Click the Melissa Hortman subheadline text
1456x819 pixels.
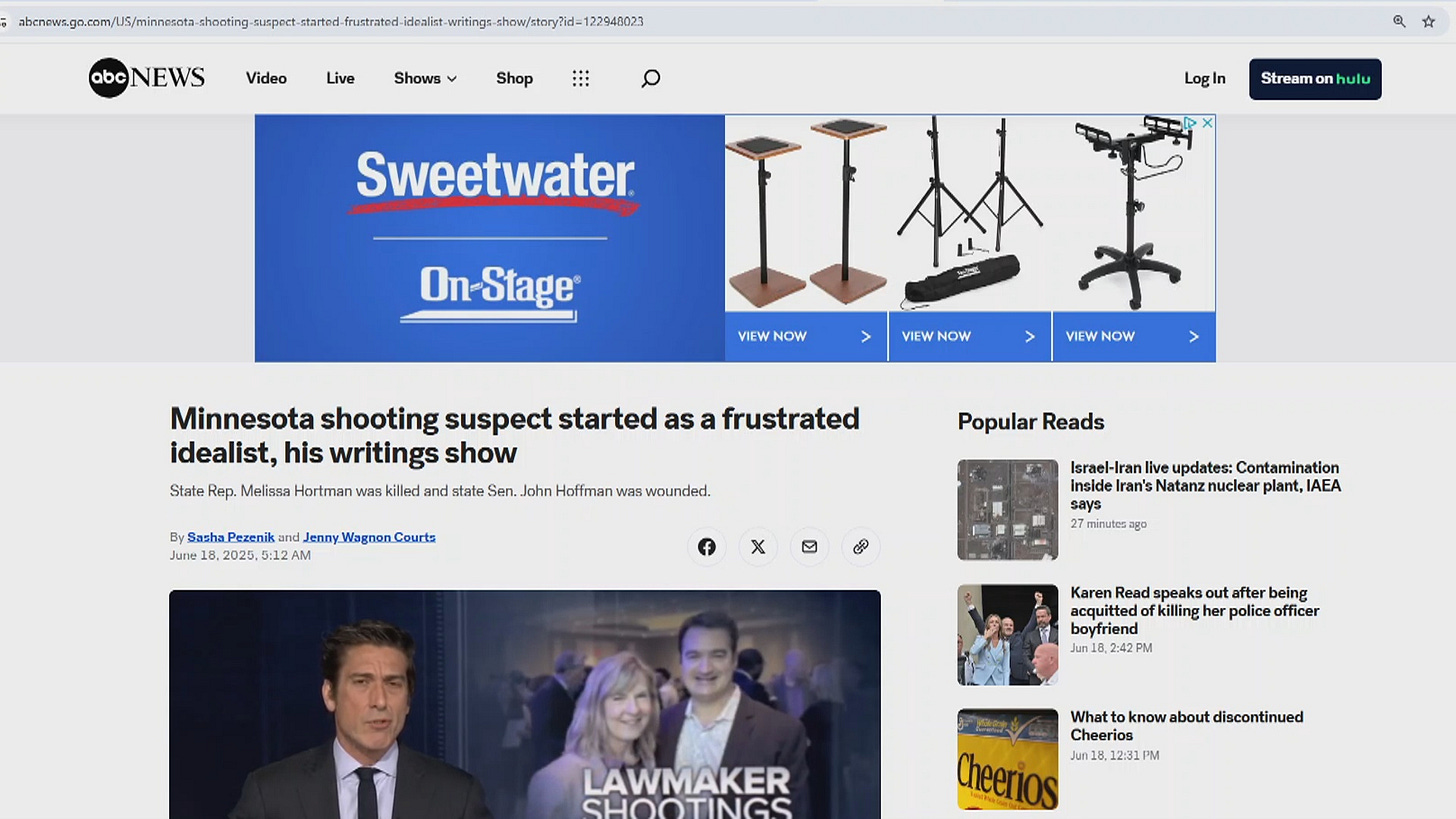(x=440, y=491)
